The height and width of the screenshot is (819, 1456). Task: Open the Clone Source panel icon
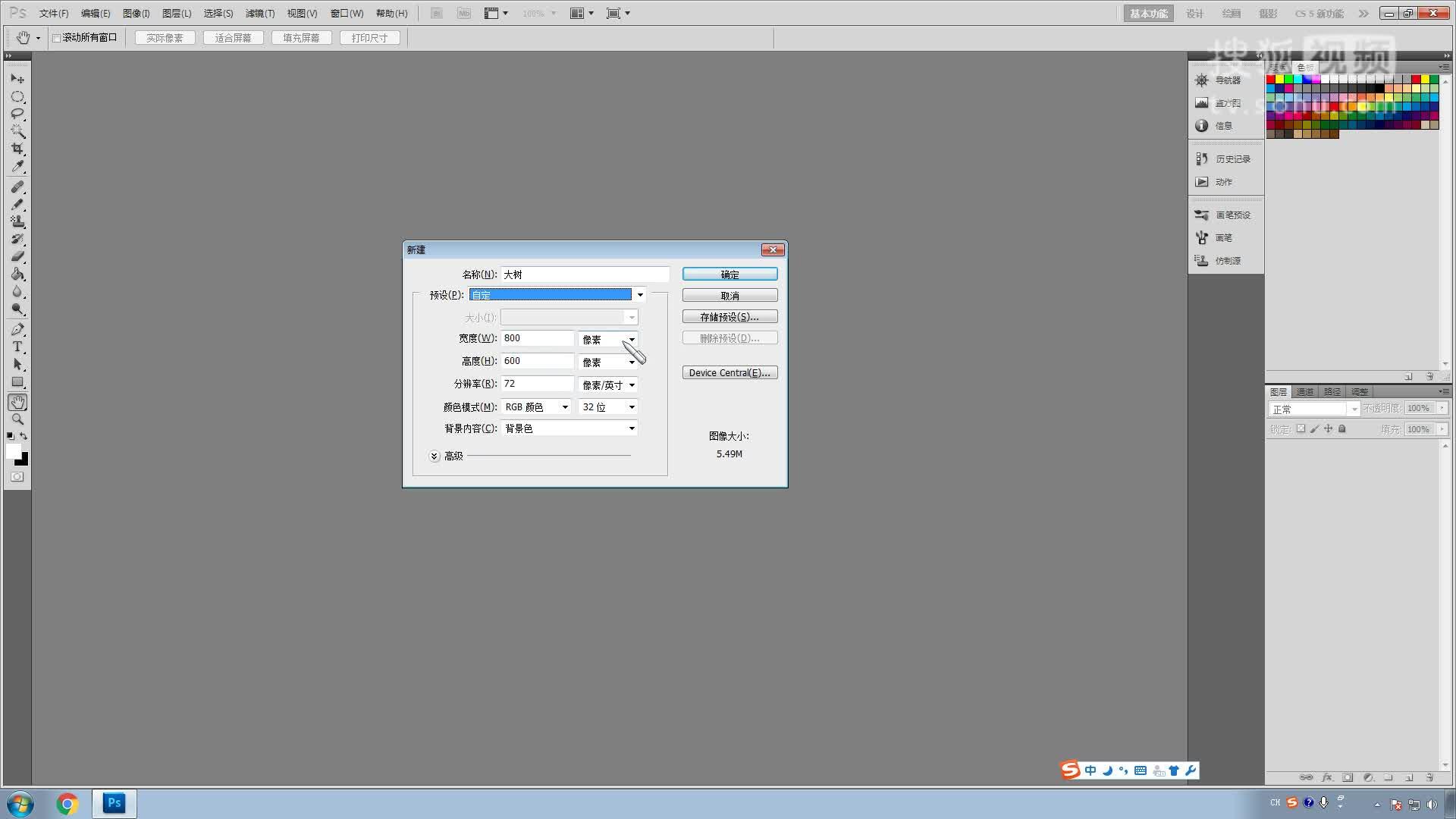(x=1202, y=260)
